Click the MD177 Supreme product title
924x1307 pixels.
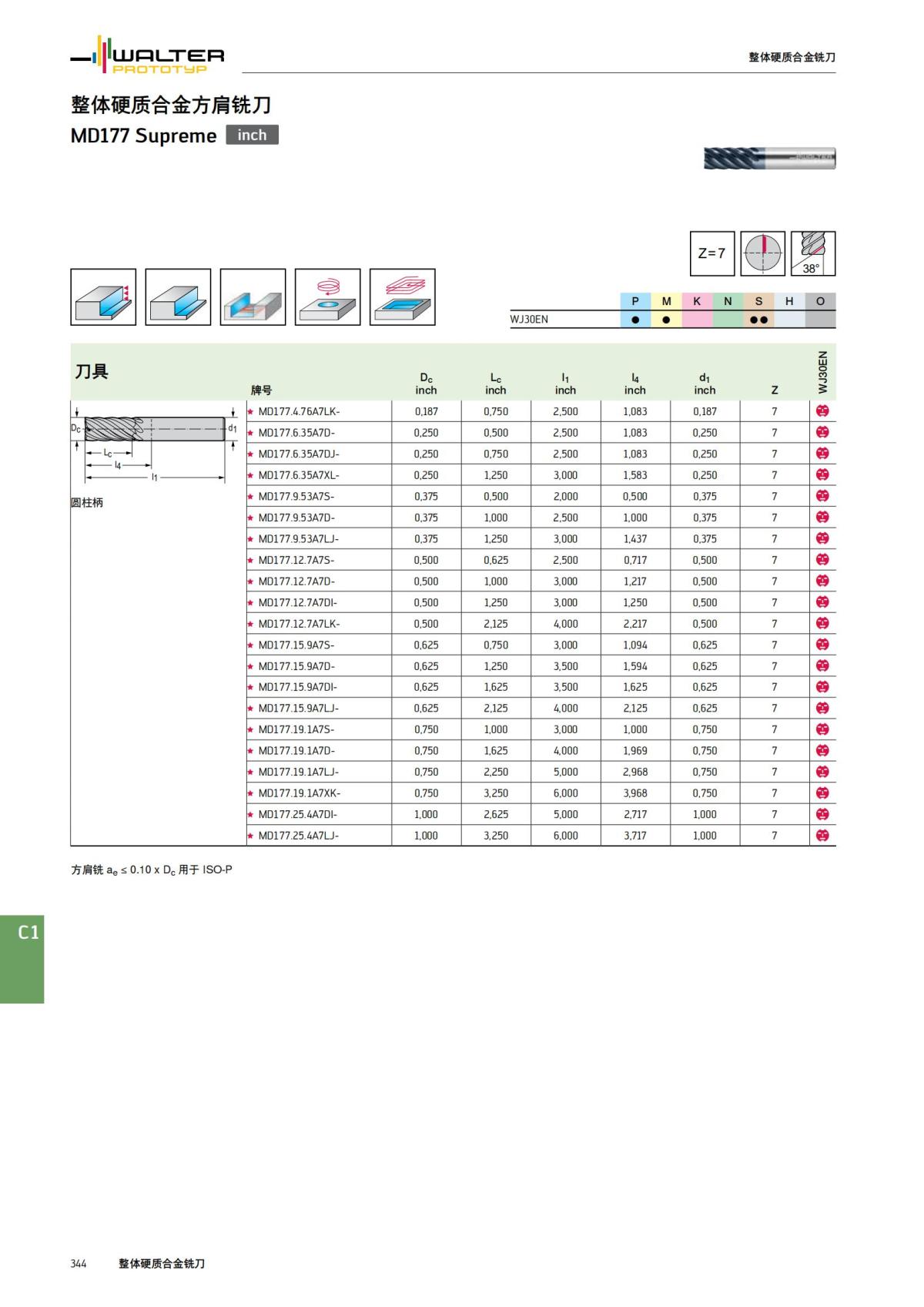[x=143, y=136]
